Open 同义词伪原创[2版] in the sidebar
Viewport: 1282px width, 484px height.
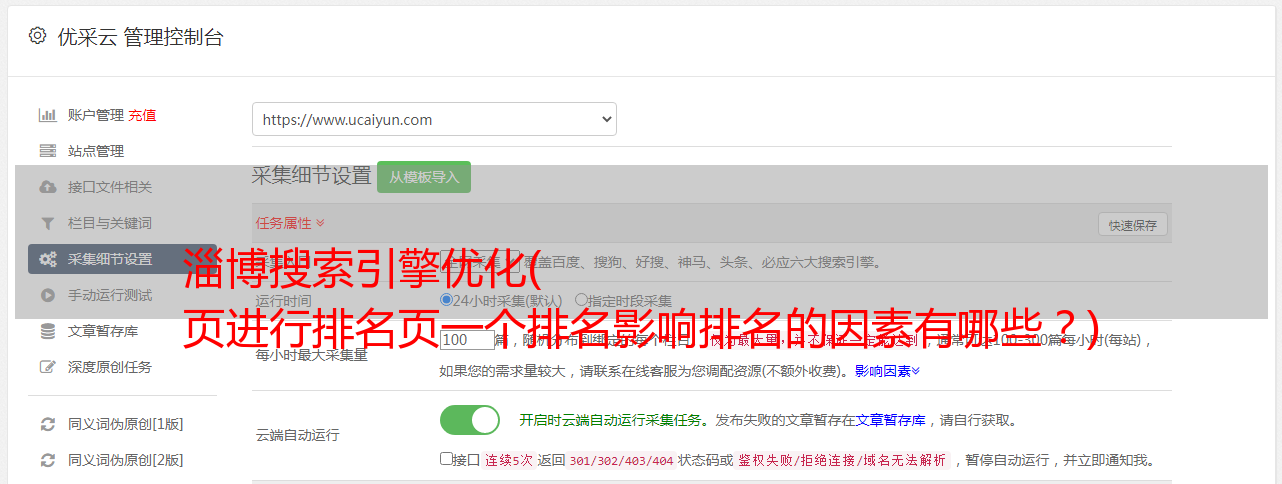tap(126, 460)
